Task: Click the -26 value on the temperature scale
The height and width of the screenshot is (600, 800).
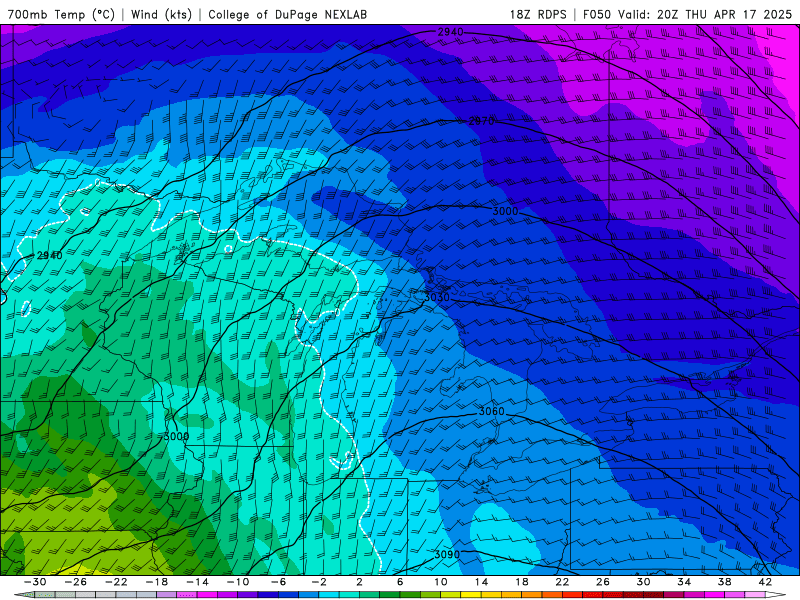Action: coord(76,582)
